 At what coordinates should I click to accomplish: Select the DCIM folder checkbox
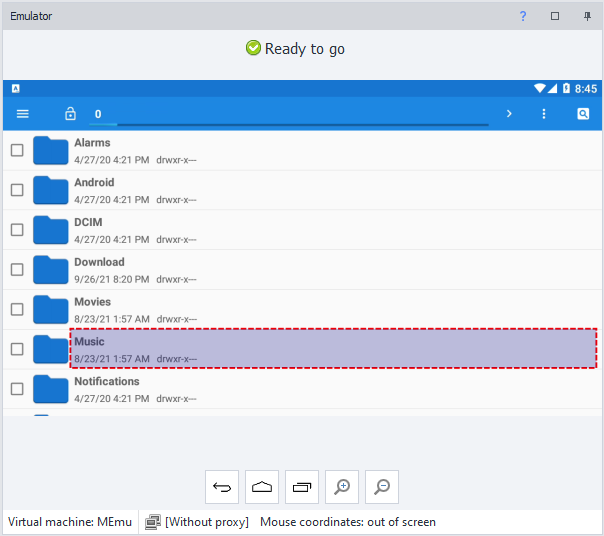17,230
